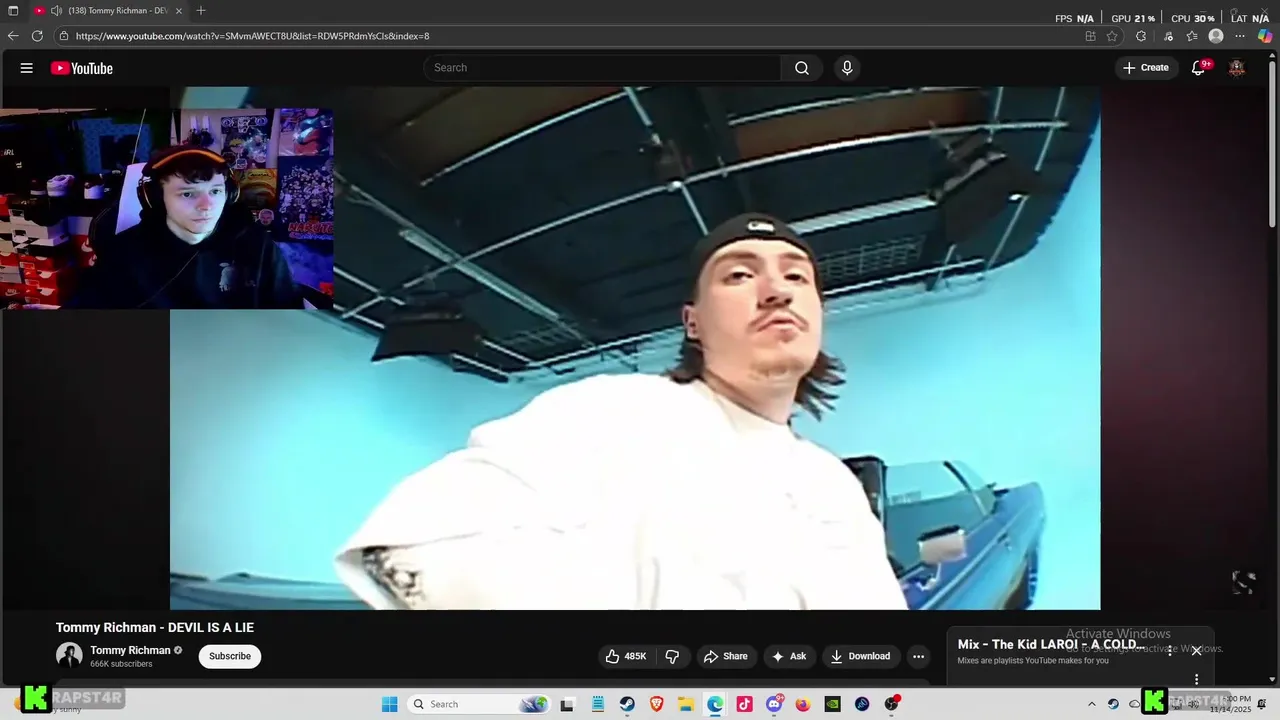Viewport: 1280px width, 720px height.
Task: Open the Mix - The Kid LAROI playlist title
Action: coord(1051,645)
